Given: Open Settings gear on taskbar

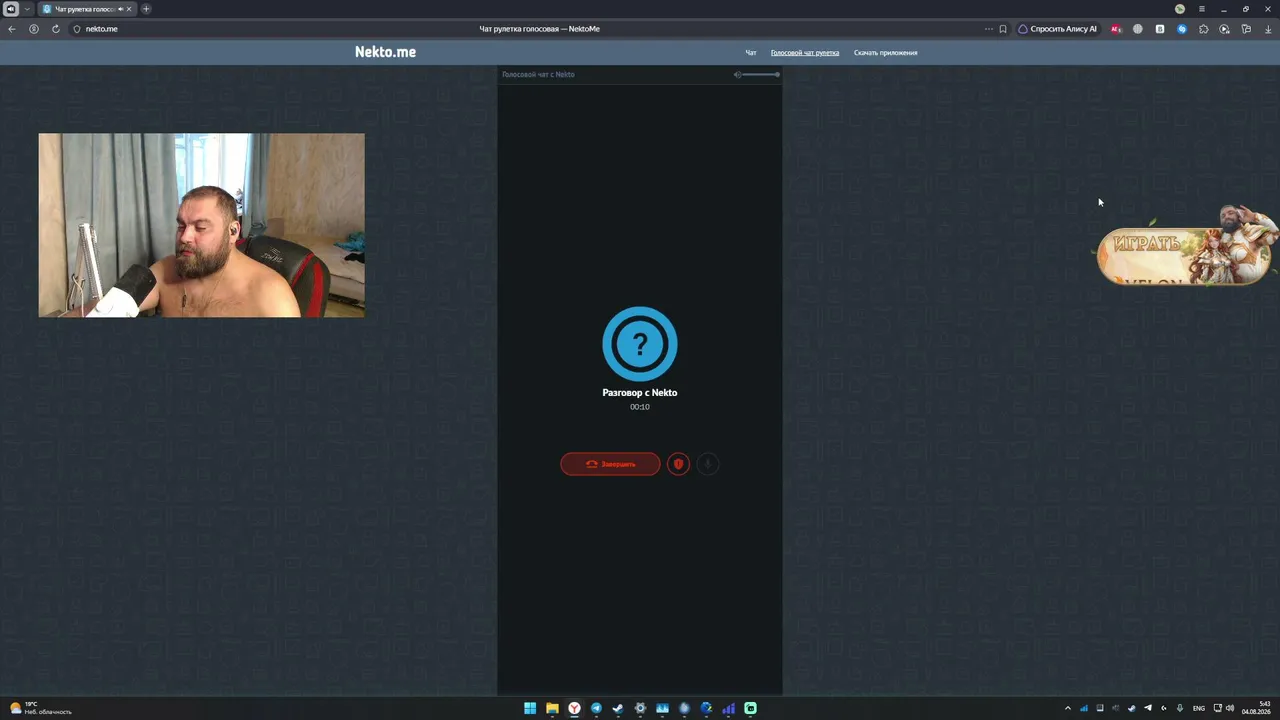Looking at the screenshot, I should tap(640, 708).
